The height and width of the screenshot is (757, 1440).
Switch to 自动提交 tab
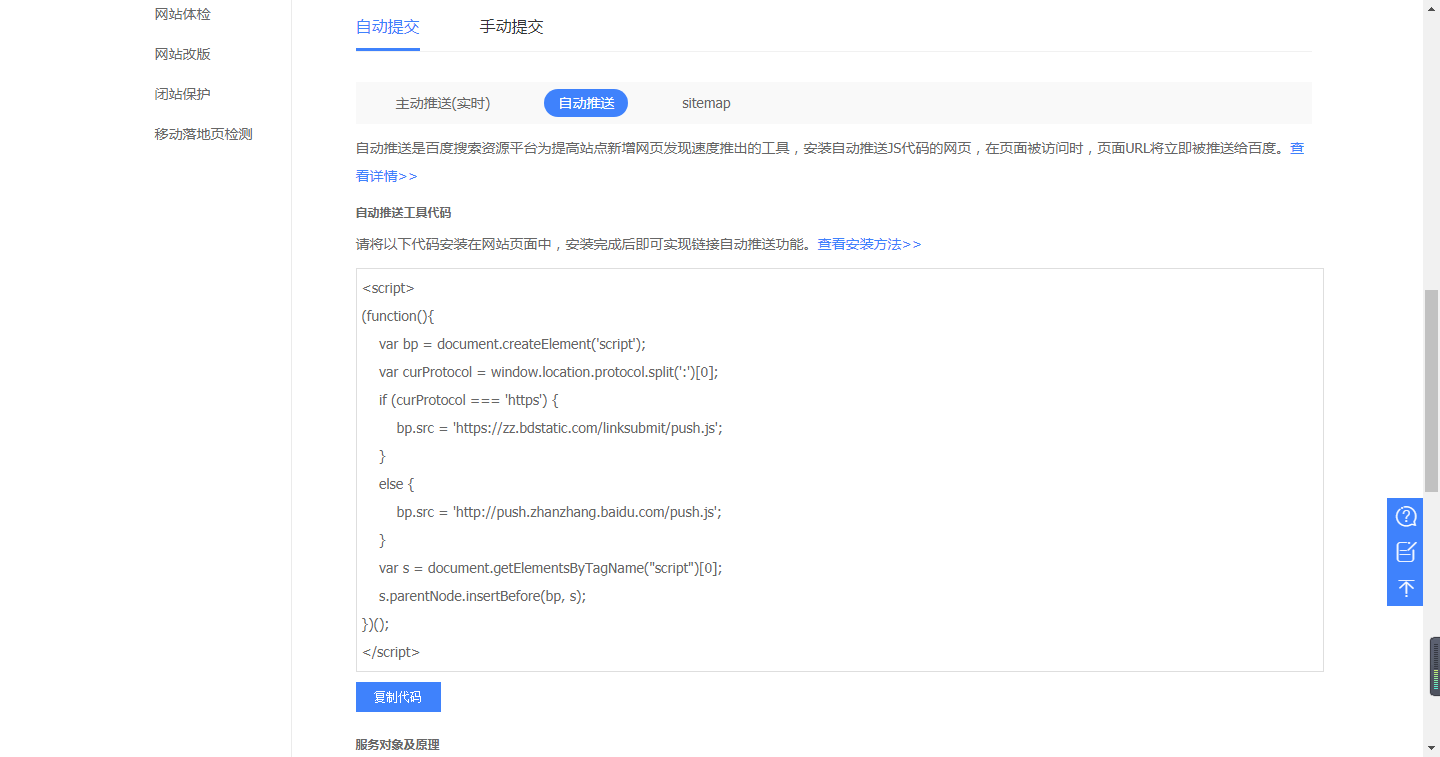point(388,27)
